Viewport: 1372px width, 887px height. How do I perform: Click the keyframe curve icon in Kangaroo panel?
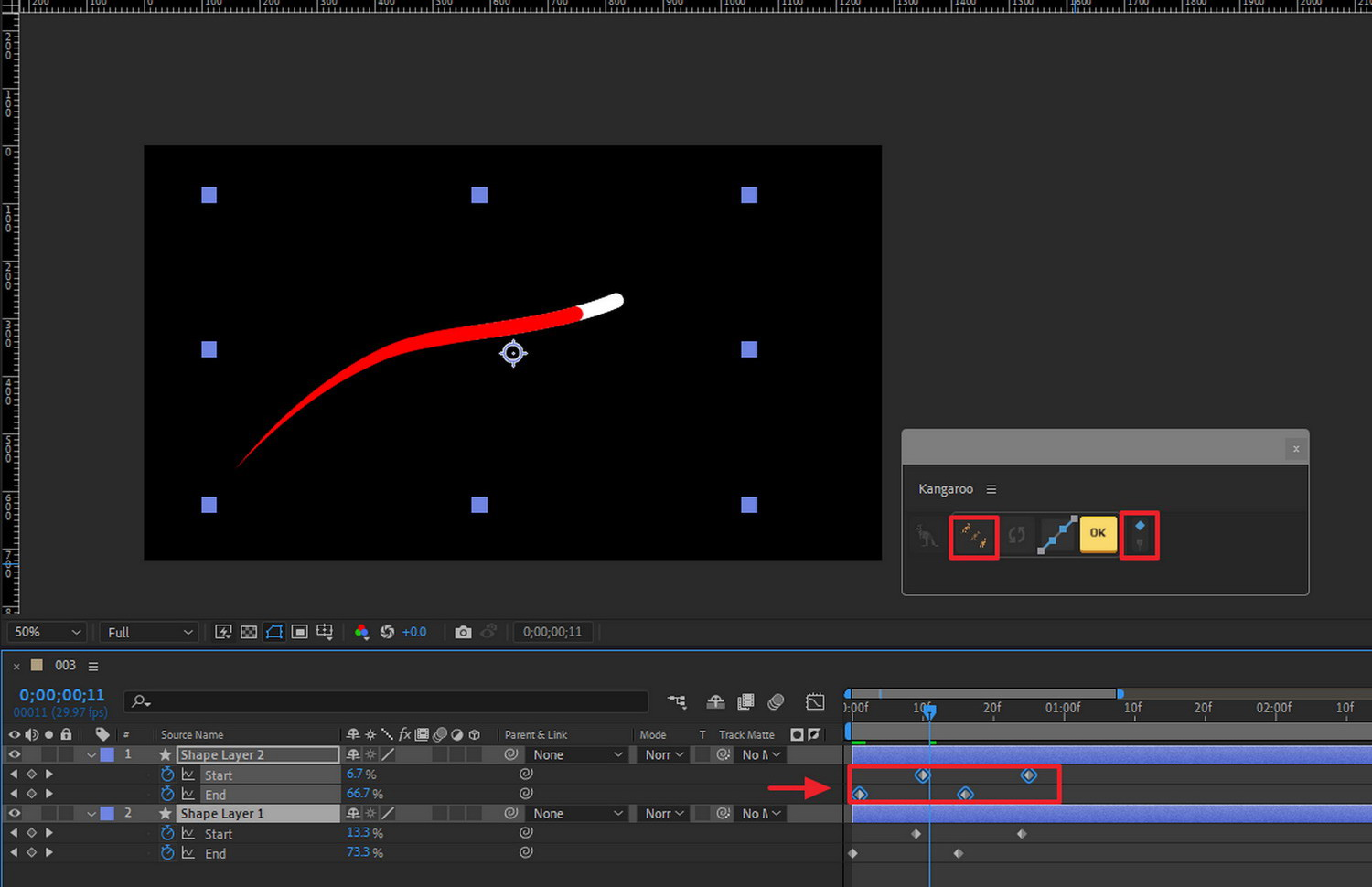1056,535
